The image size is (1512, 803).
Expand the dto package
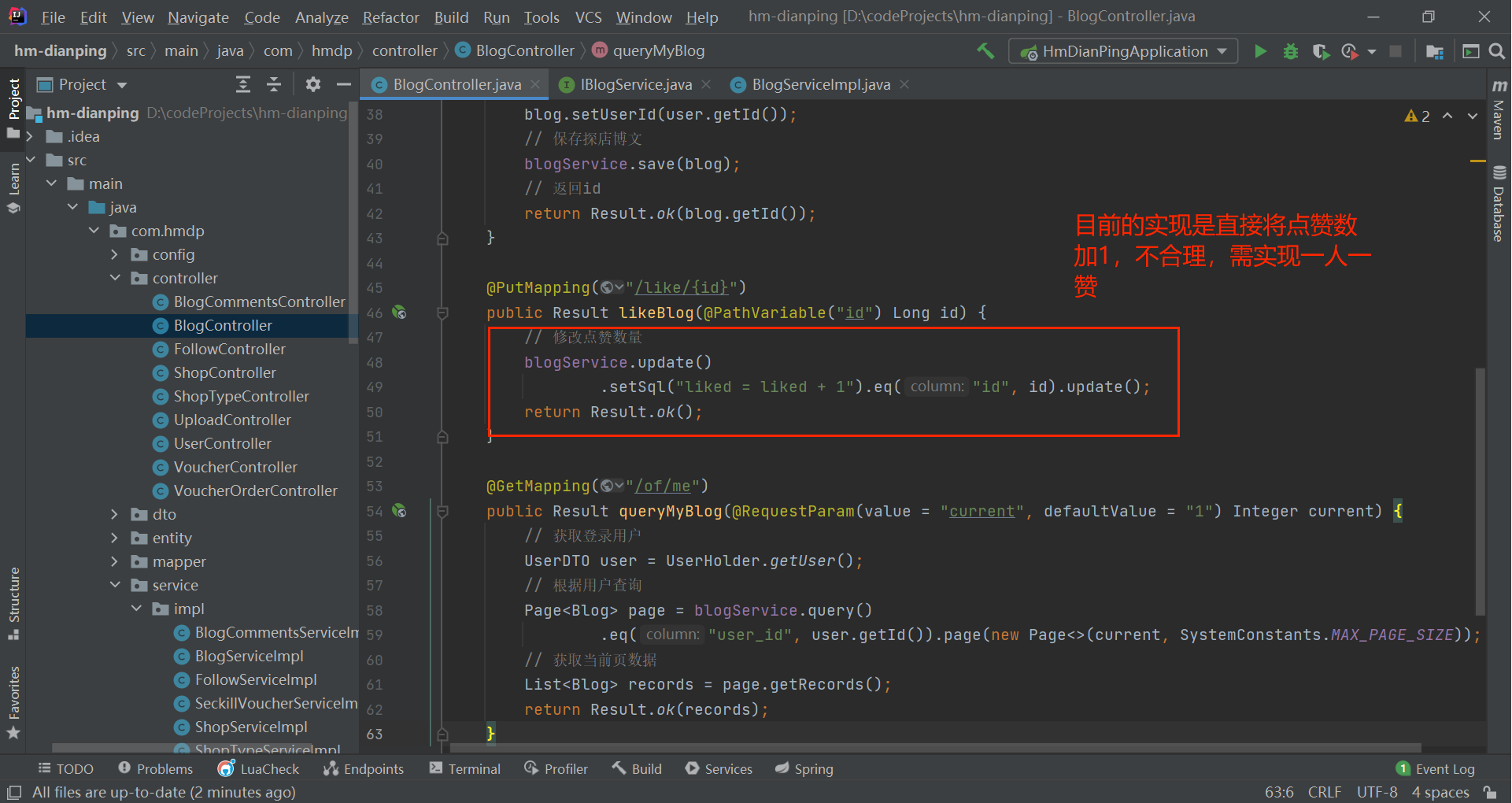[115, 514]
